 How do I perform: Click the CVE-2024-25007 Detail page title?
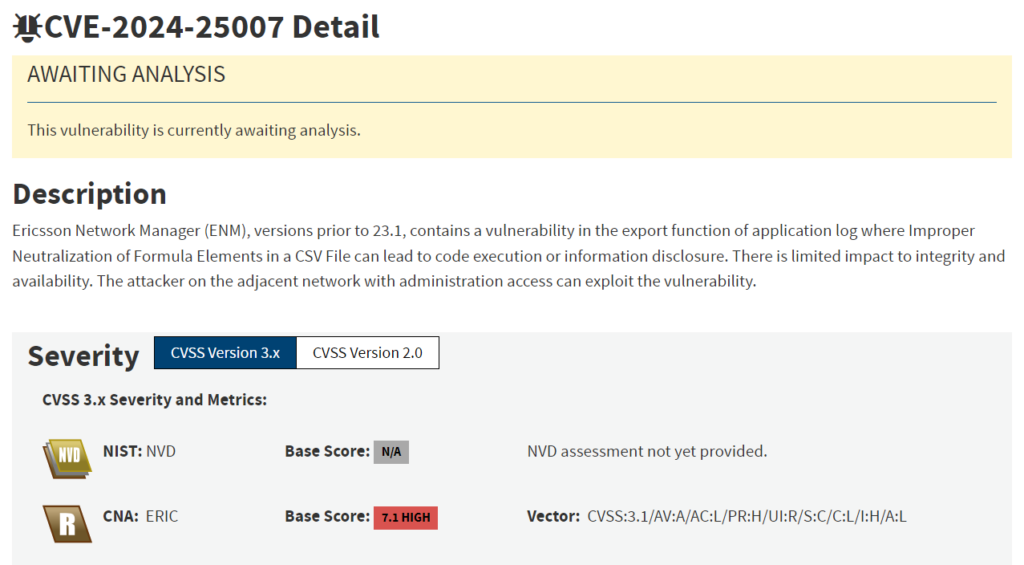point(212,27)
